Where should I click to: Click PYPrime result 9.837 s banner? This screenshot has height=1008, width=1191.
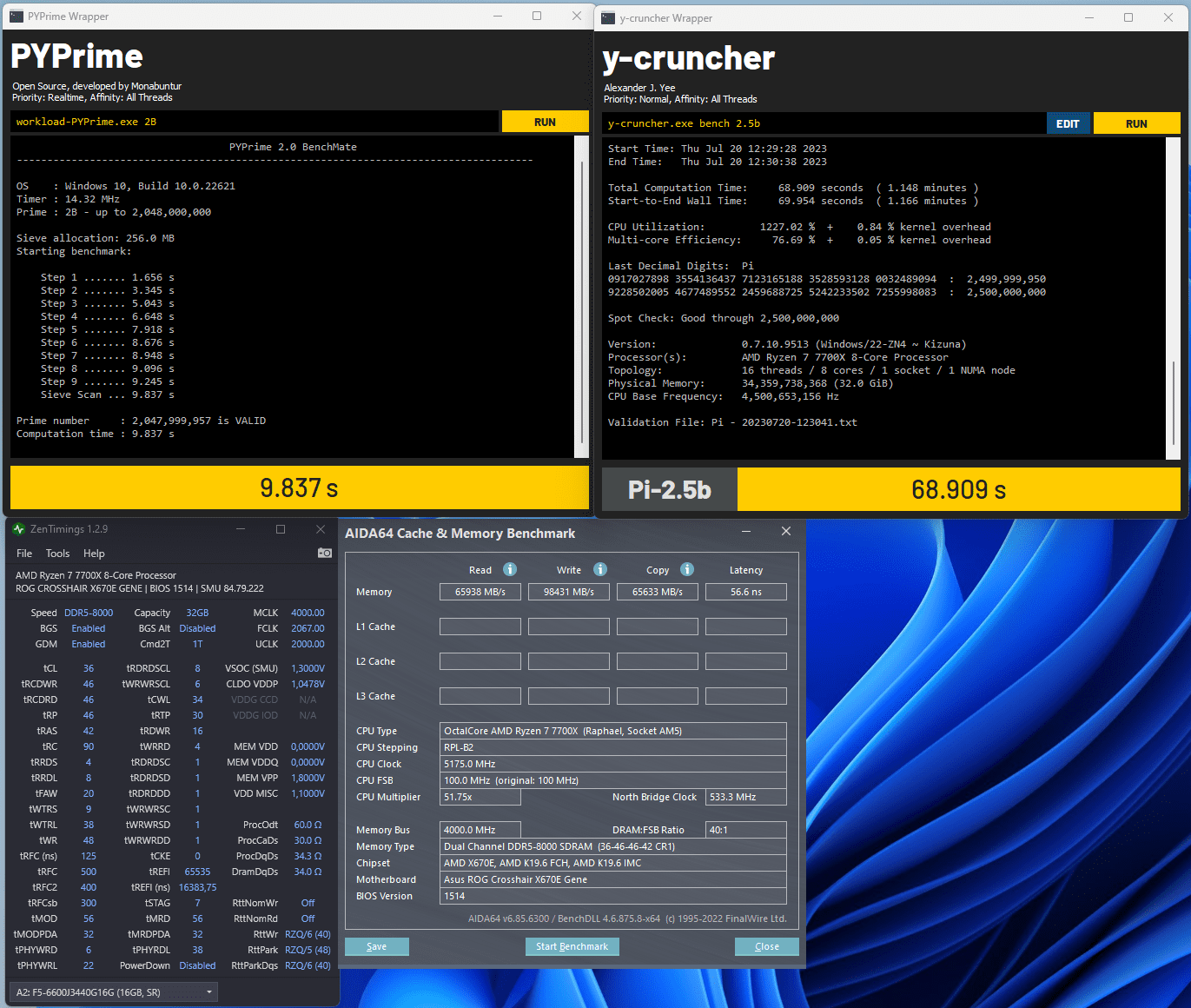point(300,487)
